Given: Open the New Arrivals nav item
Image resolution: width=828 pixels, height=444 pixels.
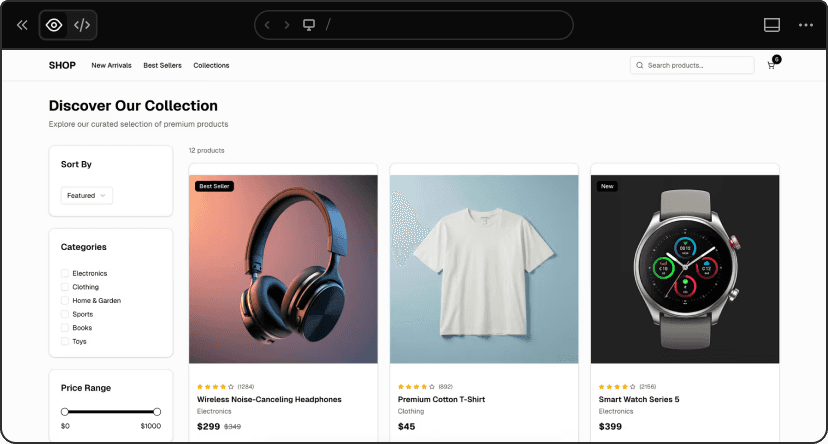Looking at the screenshot, I should pyautogui.click(x=111, y=66).
